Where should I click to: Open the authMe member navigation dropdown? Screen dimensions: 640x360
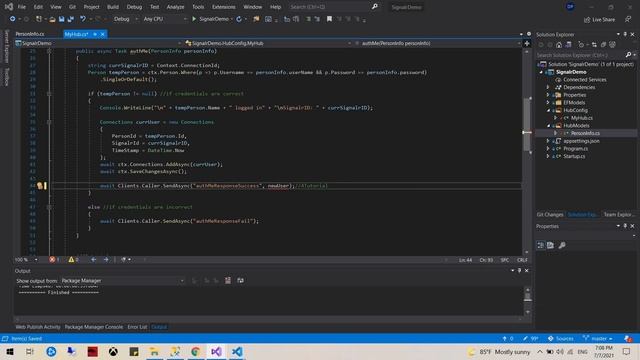pyautogui.click(x=438, y=43)
